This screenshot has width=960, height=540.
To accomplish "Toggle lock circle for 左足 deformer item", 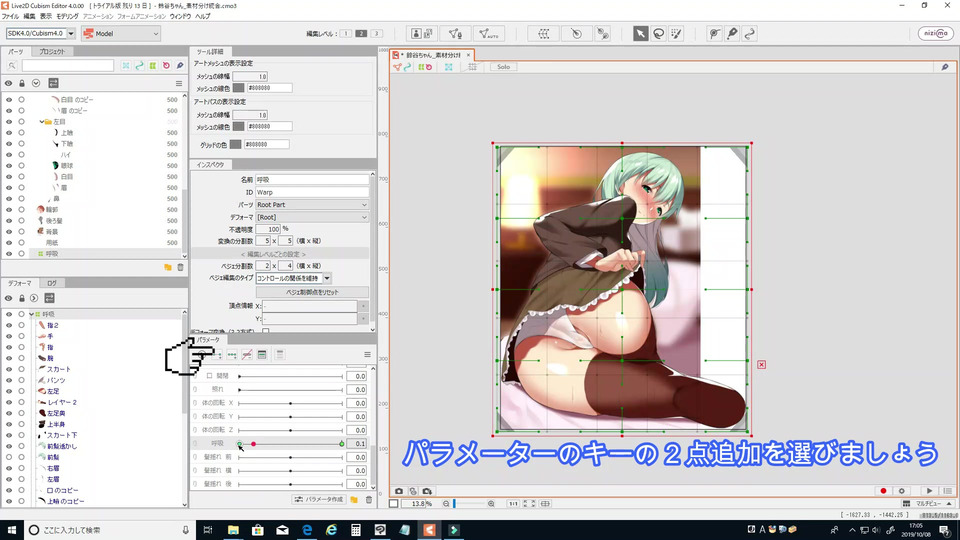I will [21, 391].
